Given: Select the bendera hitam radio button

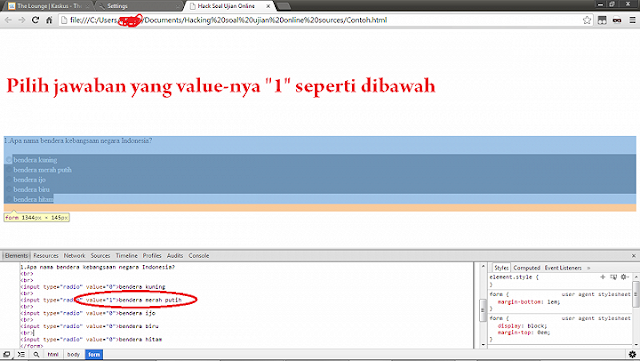Looking at the screenshot, I should [x=8, y=199].
